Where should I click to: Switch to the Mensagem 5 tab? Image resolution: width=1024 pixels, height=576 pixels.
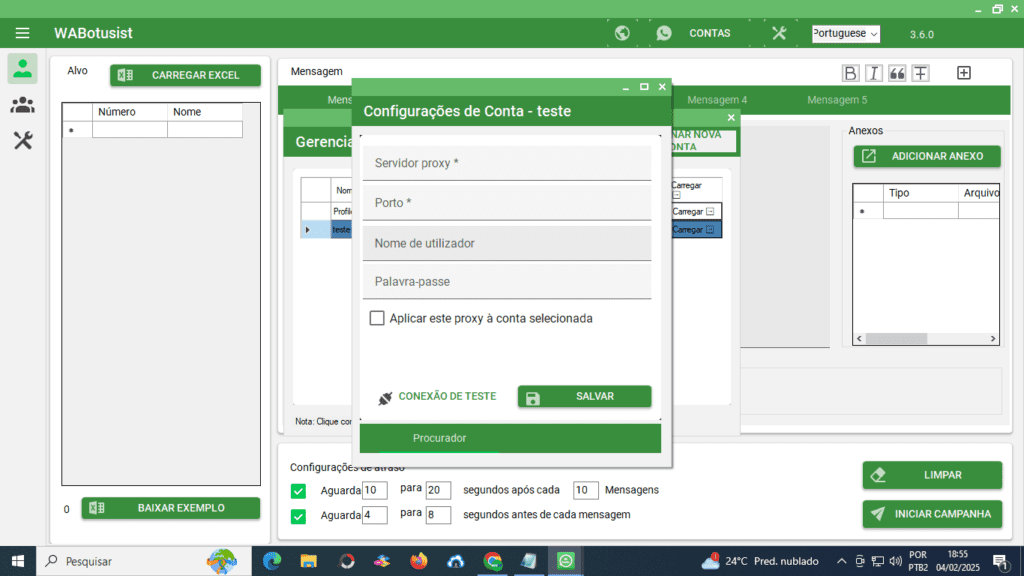click(x=837, y=100)
